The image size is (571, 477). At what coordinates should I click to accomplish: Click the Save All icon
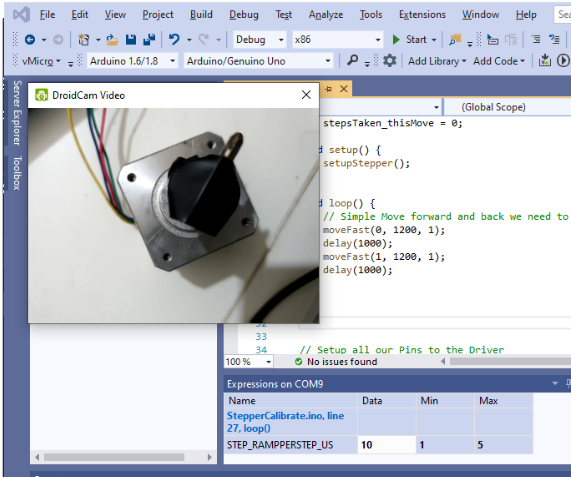[x=149, y=39]
